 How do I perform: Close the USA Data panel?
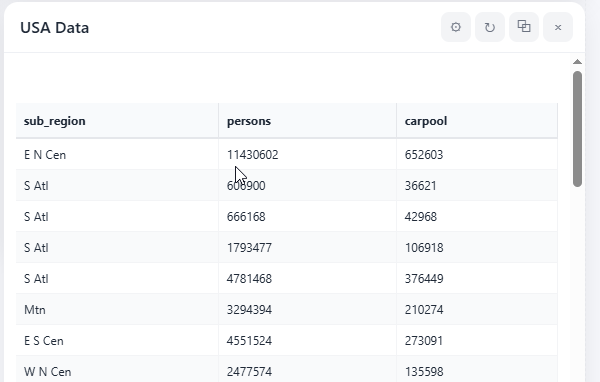pyautogui.click(x=558, y=27)
